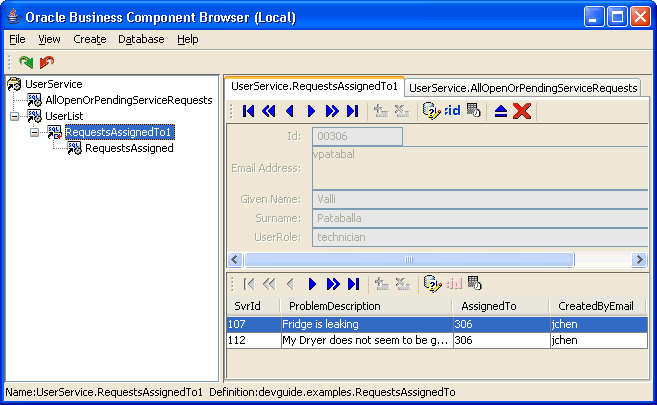The width and height of the screenshot is (657, 405).
Task: Open the Help menu
Action: point(188,39)
